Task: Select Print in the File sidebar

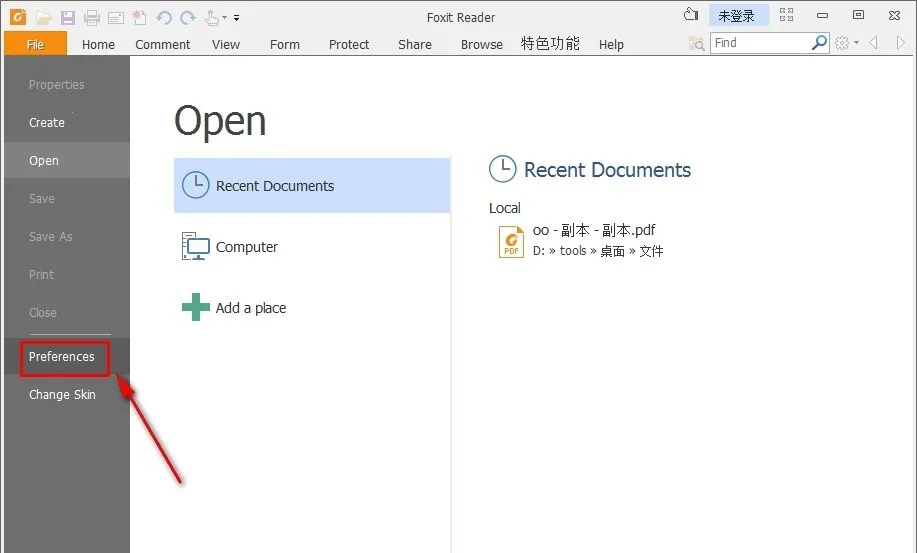Action: [x=67, y=275]
